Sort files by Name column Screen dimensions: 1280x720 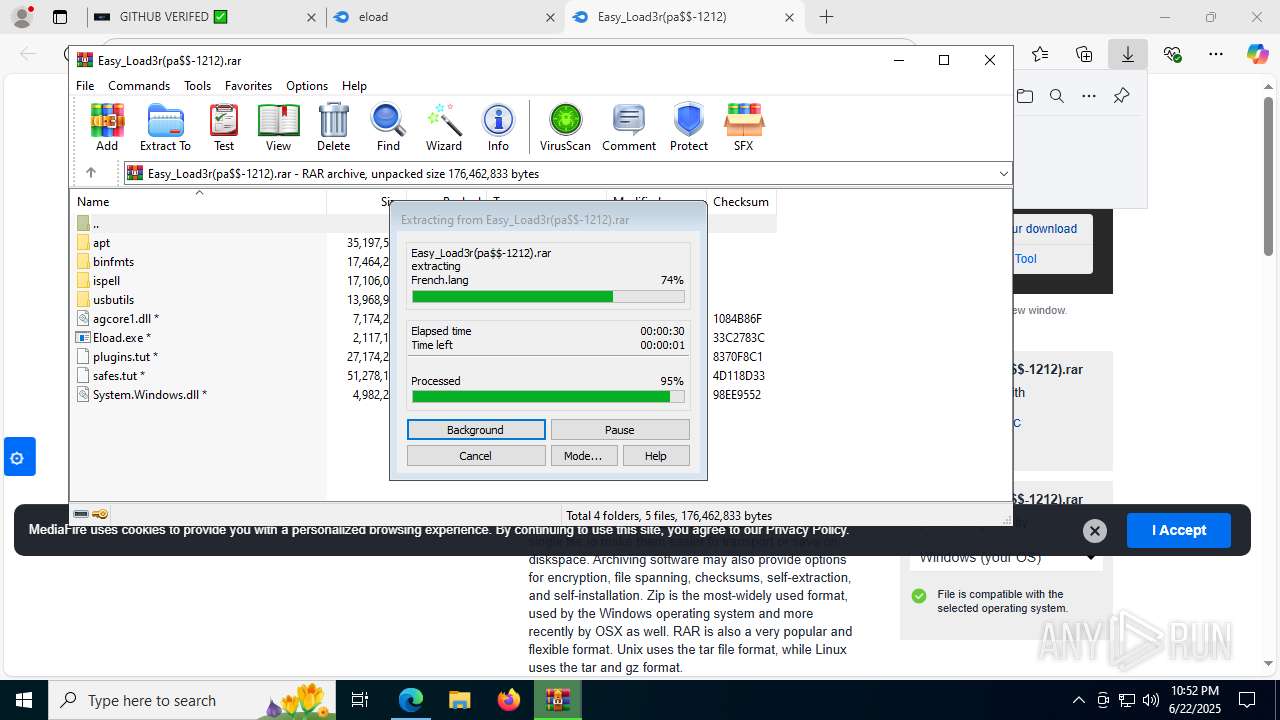click(199, 202)
